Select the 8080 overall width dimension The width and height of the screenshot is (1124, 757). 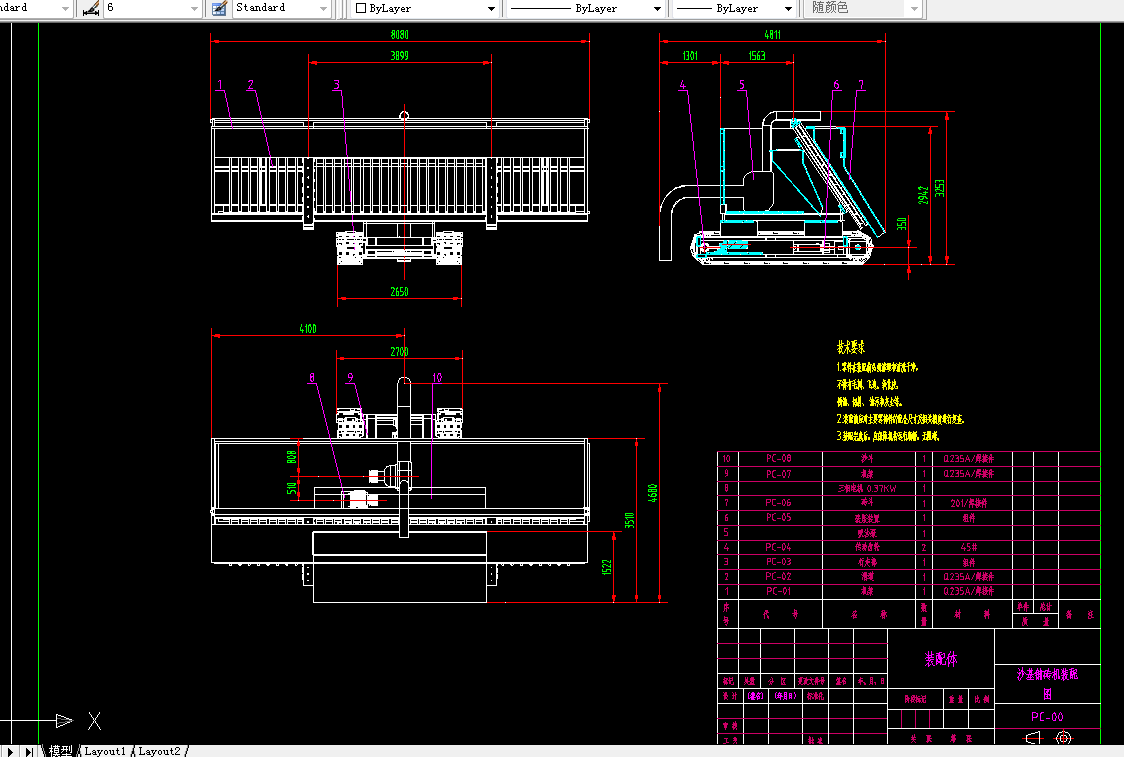coord(399,34)
